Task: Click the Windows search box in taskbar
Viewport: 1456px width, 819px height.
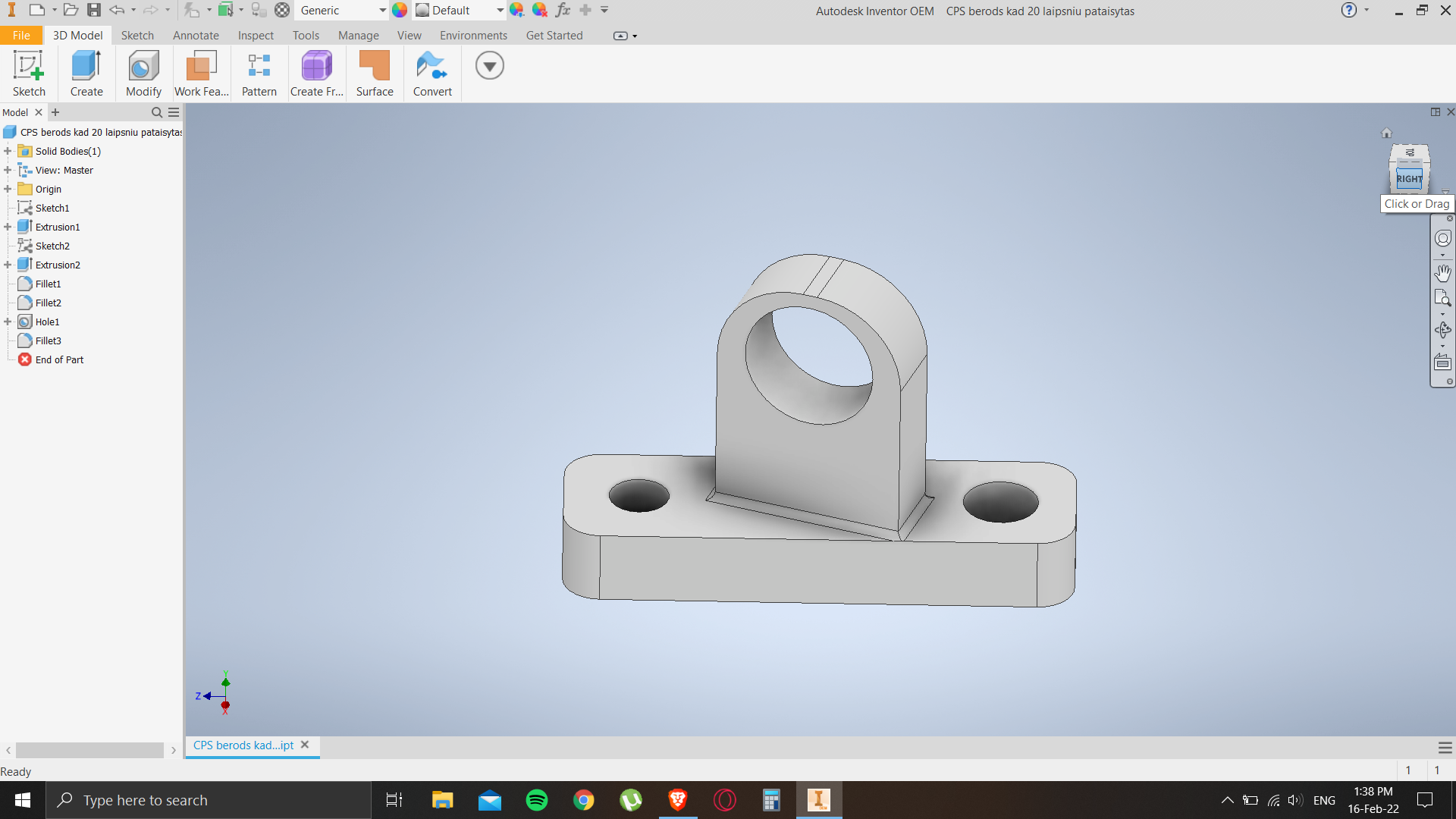Action: 209,800
